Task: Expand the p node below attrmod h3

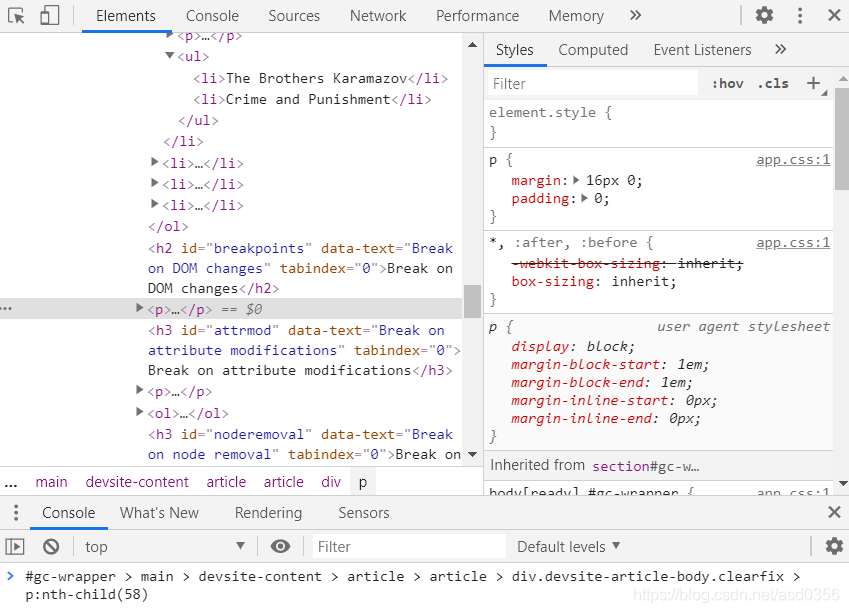Action: click(140, 390)
